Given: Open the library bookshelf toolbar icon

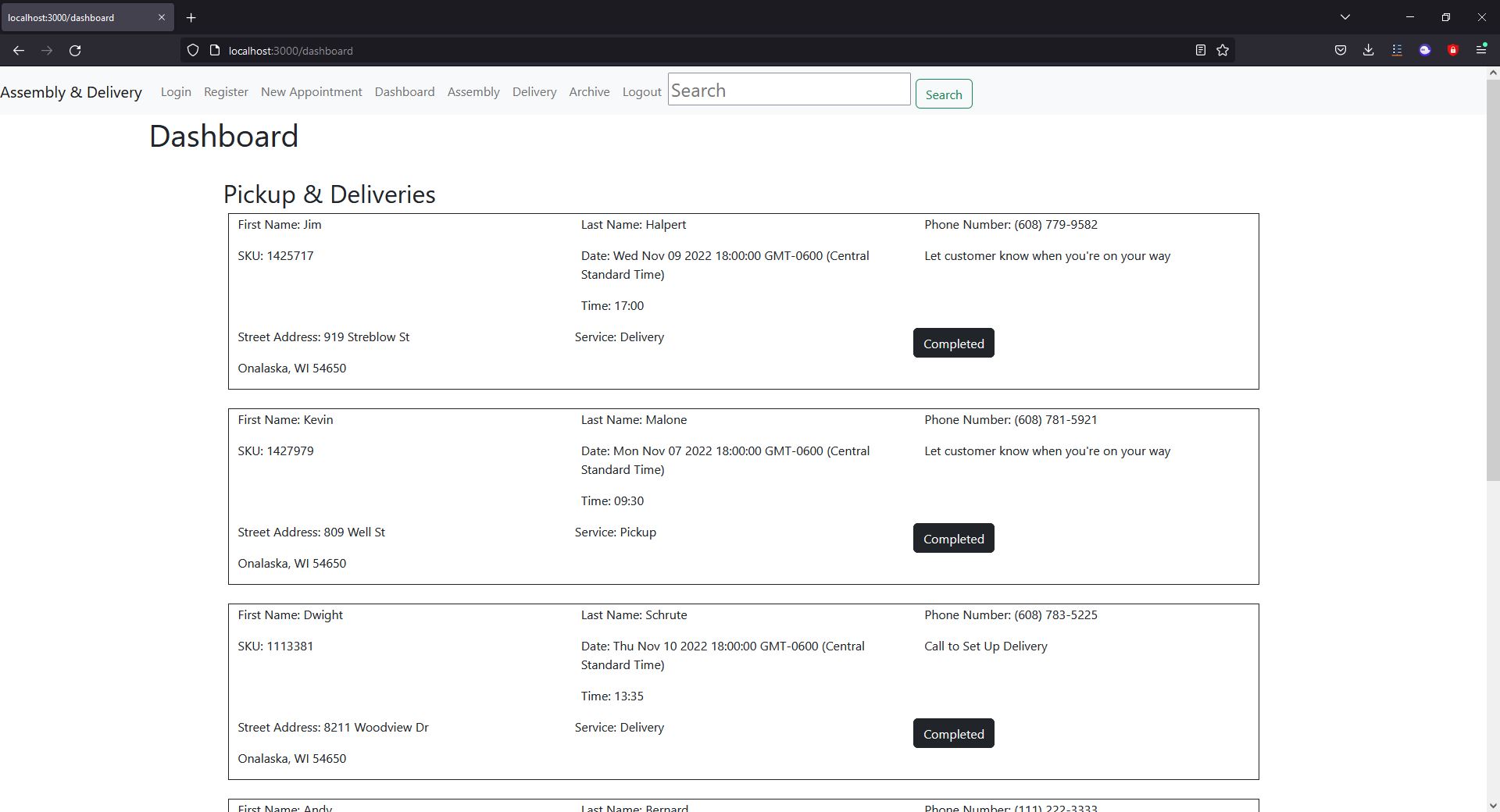Looking at the screenshot, I should coord(1397,51).
